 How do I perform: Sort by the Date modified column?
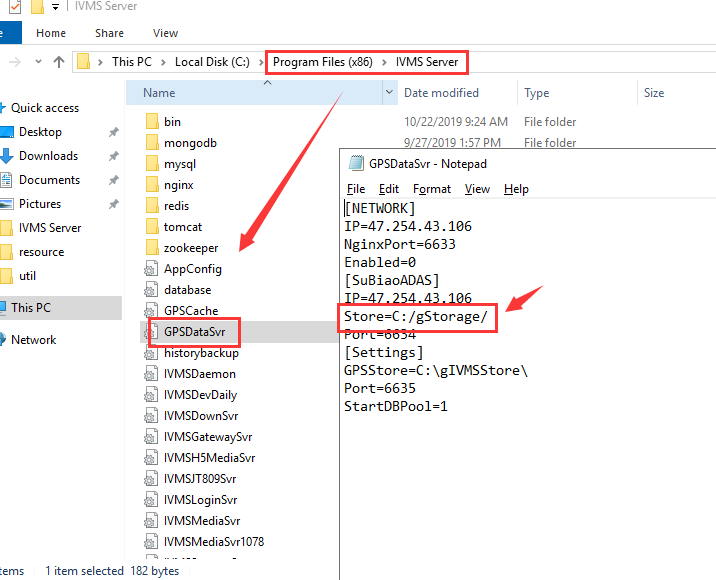tap(441, 93)
